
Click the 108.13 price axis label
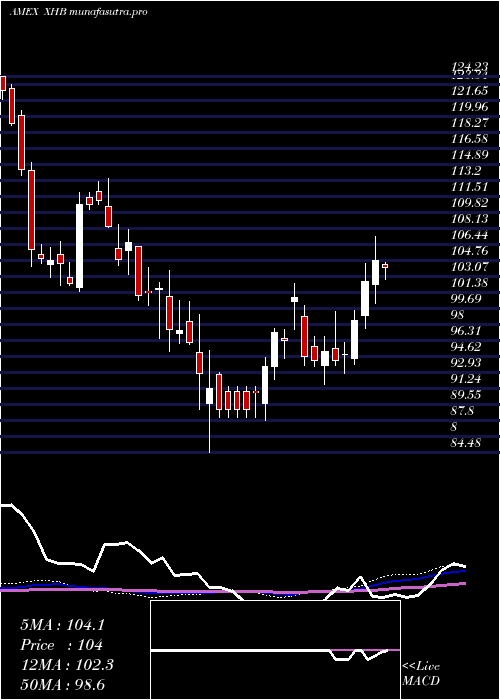(x=470, y=219)
